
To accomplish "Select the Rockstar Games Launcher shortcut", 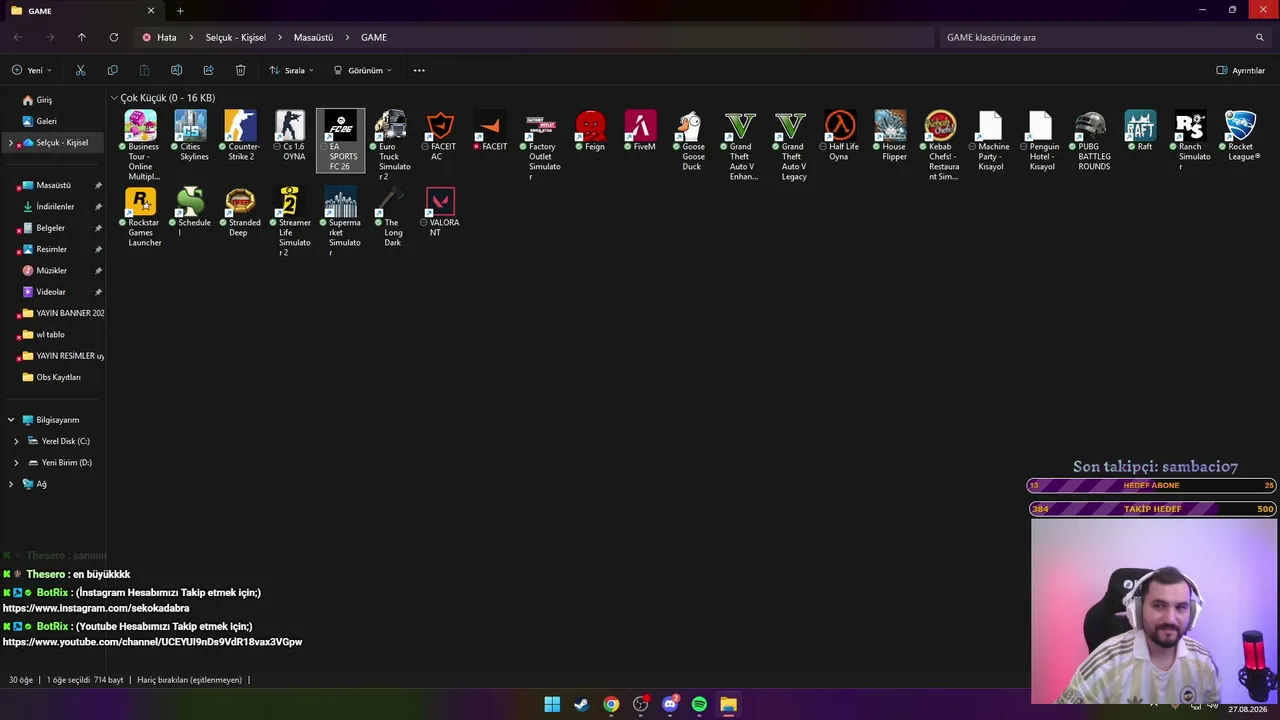I will click(141, 217).
